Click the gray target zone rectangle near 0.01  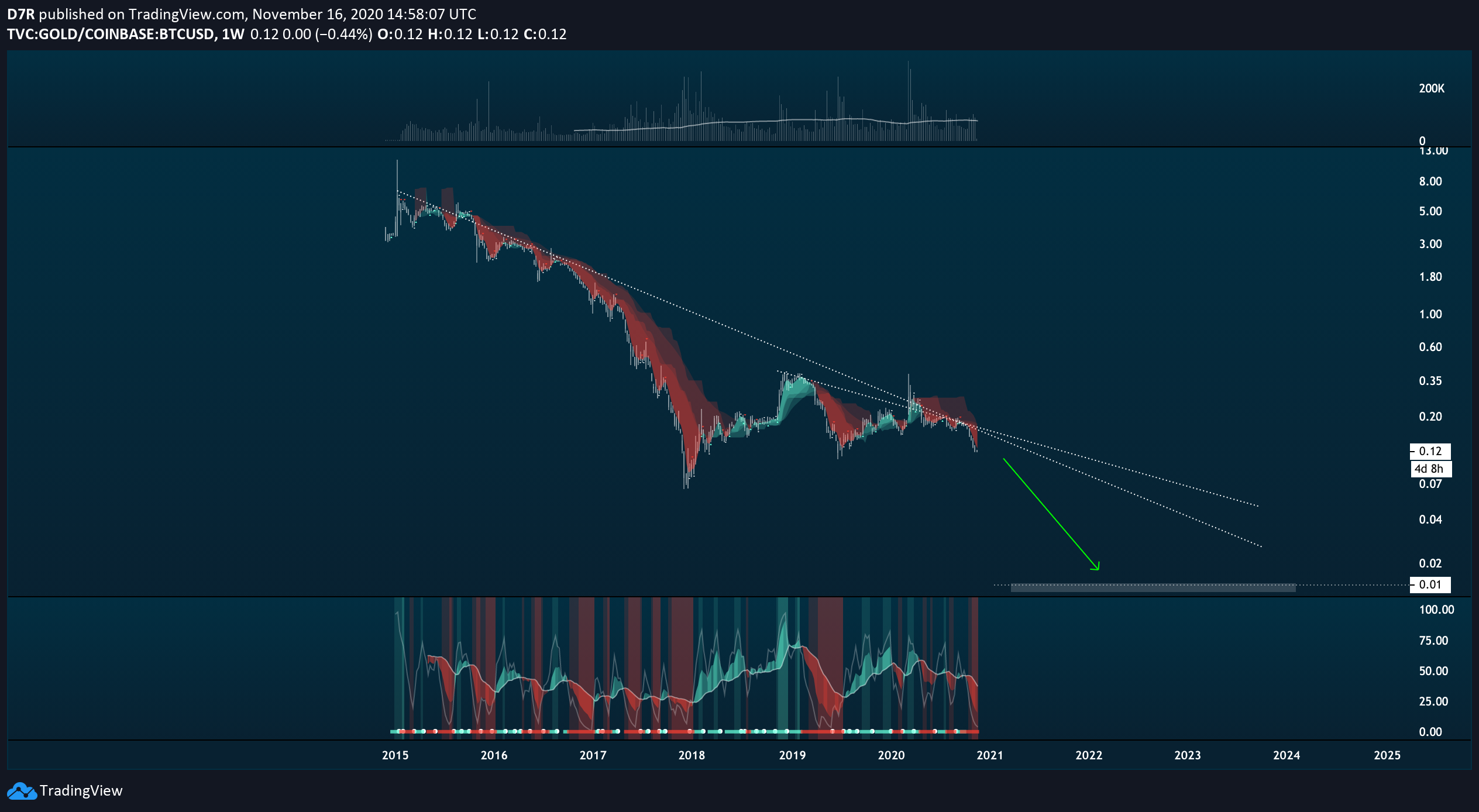[x=1153, y=588]
